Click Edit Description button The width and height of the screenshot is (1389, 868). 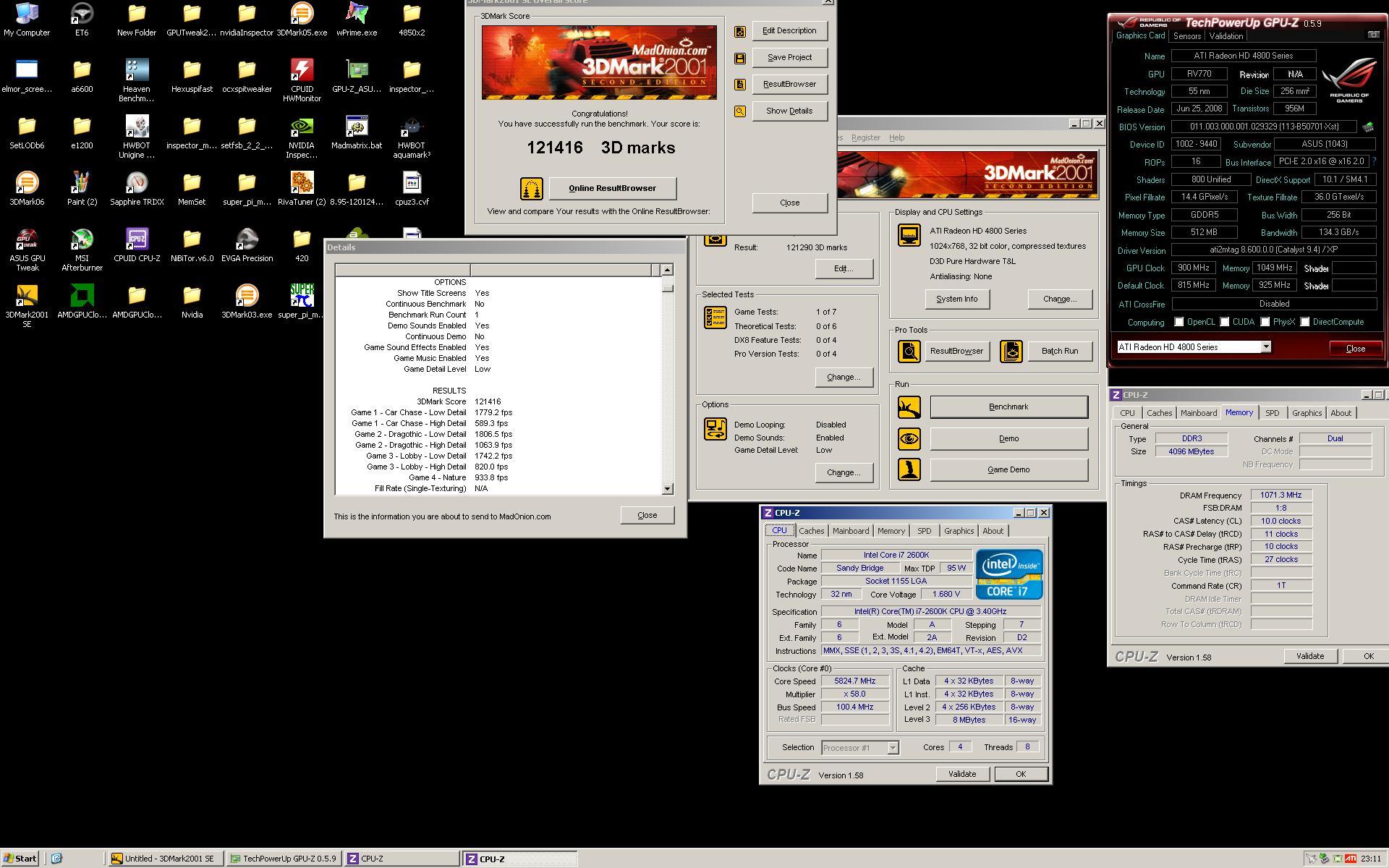pos(789,30)
